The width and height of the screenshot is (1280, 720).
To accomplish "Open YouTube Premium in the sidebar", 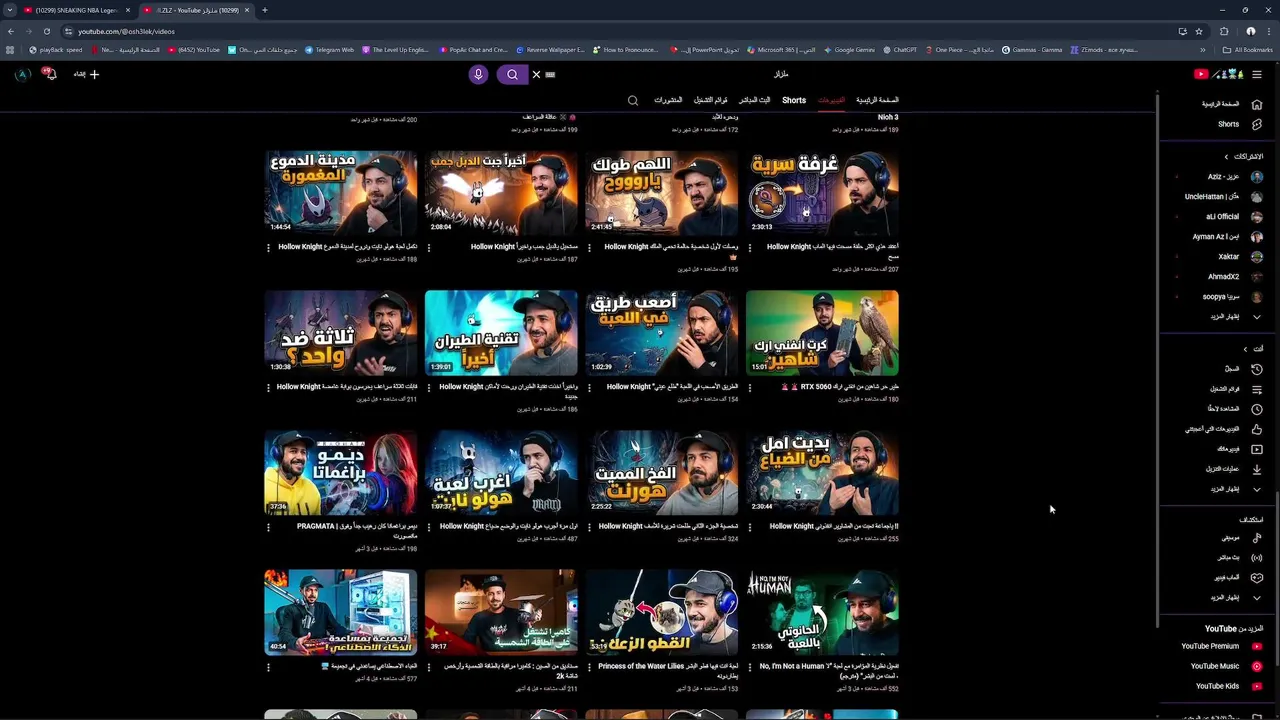I will (x=1219, y=646).
